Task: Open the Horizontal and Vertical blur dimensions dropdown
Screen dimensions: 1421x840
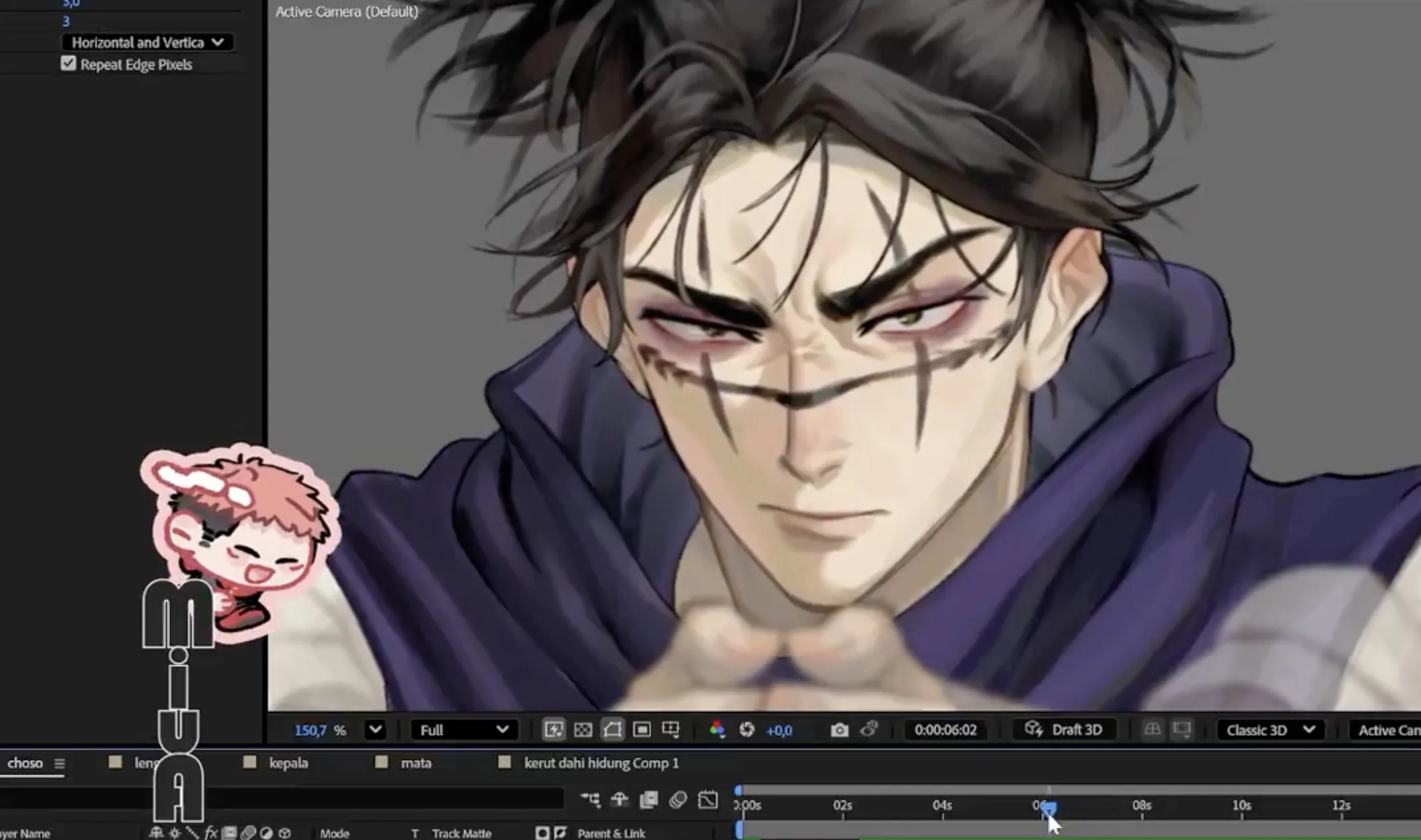Action: coord(147,42)
